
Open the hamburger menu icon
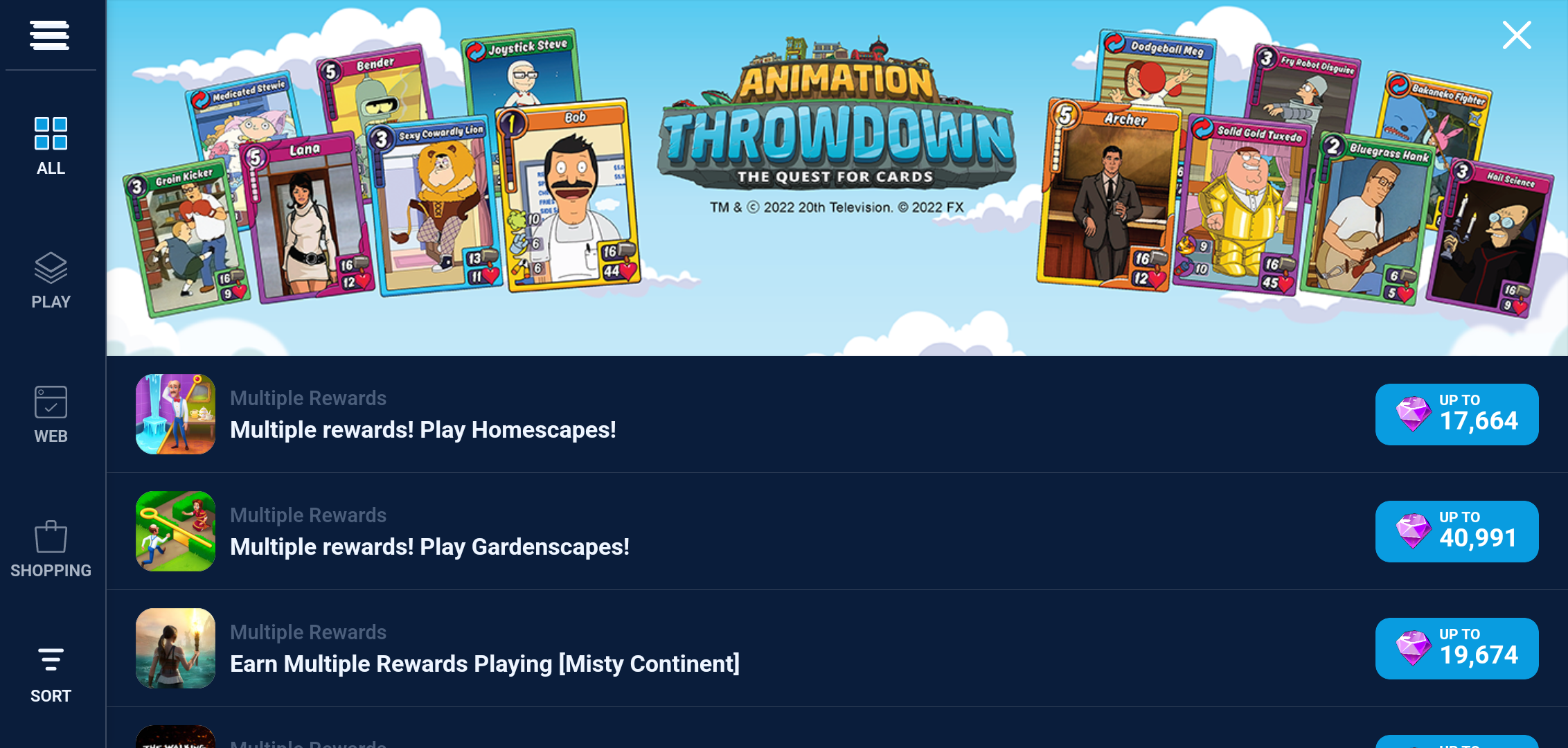[x=49, y=35]
